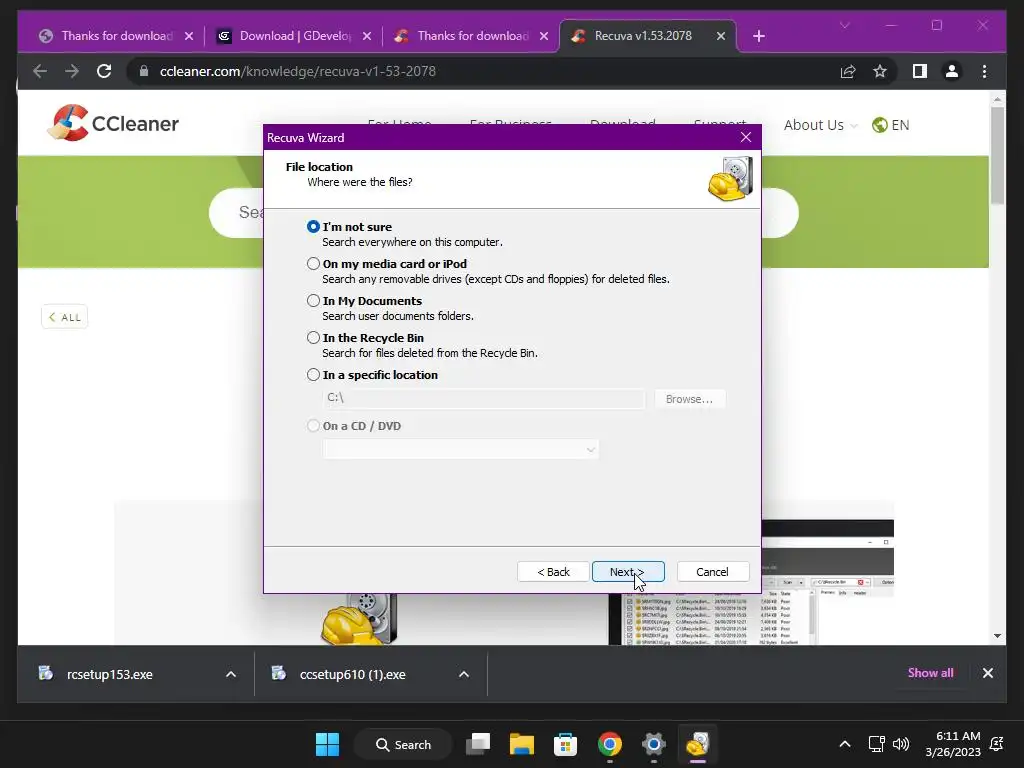Open File Explorer from taskbar
This screenshot has height=768, width=1024.
522,744
